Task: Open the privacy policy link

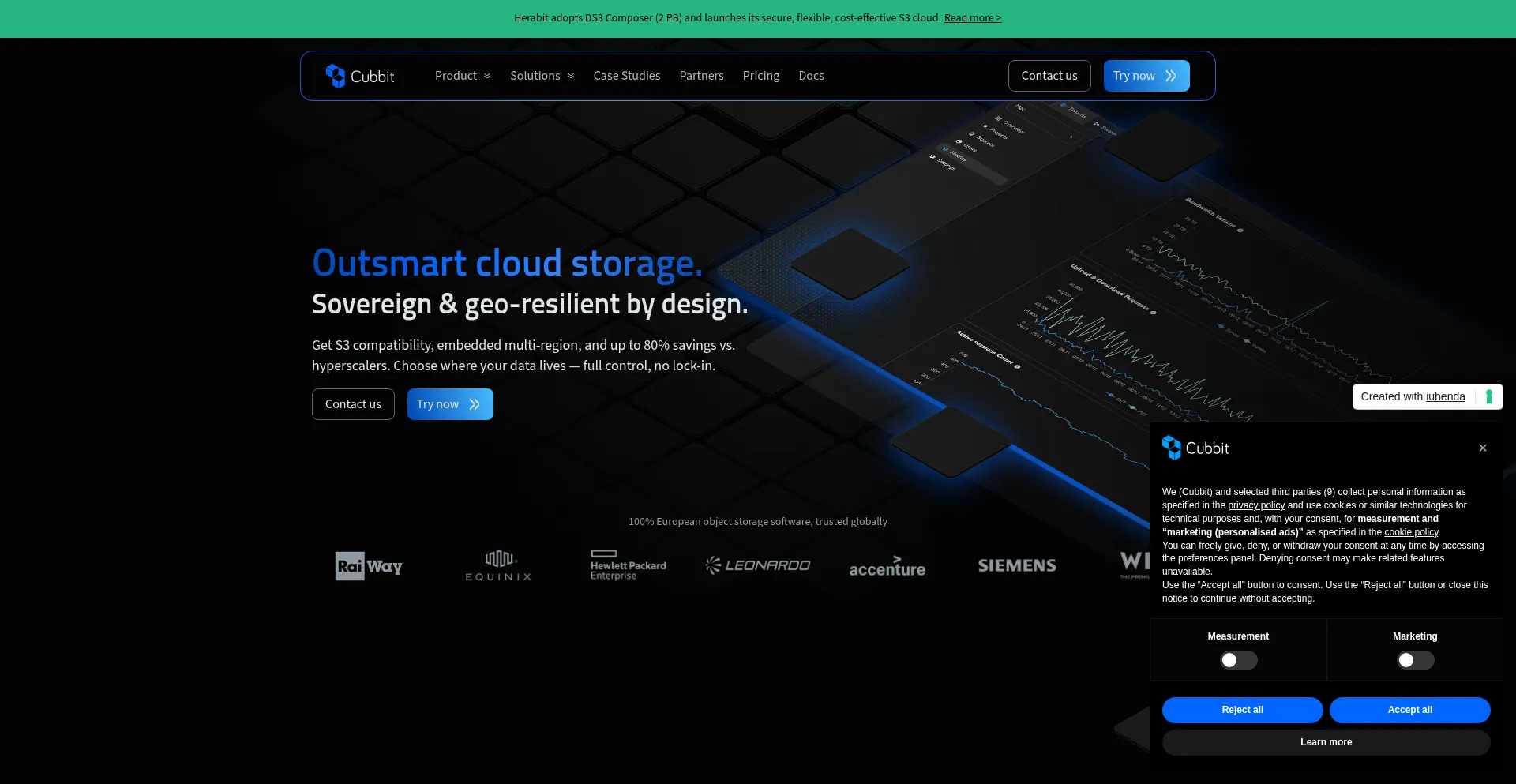Action: click(1256, 505)
